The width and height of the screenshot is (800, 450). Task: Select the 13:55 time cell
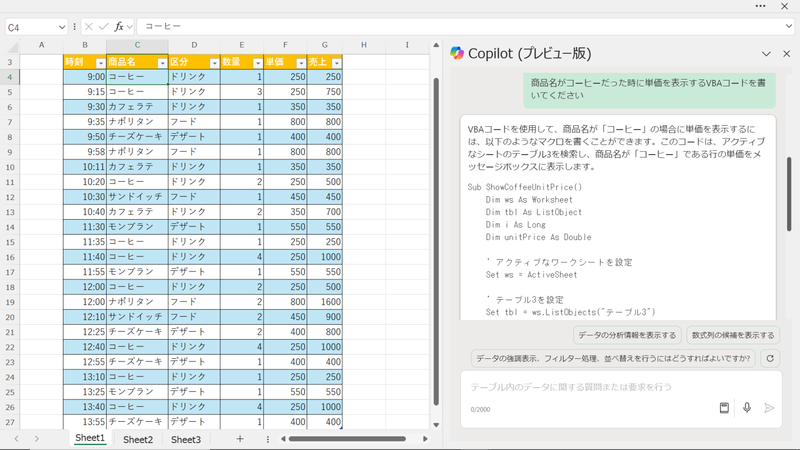click(85, 422)
